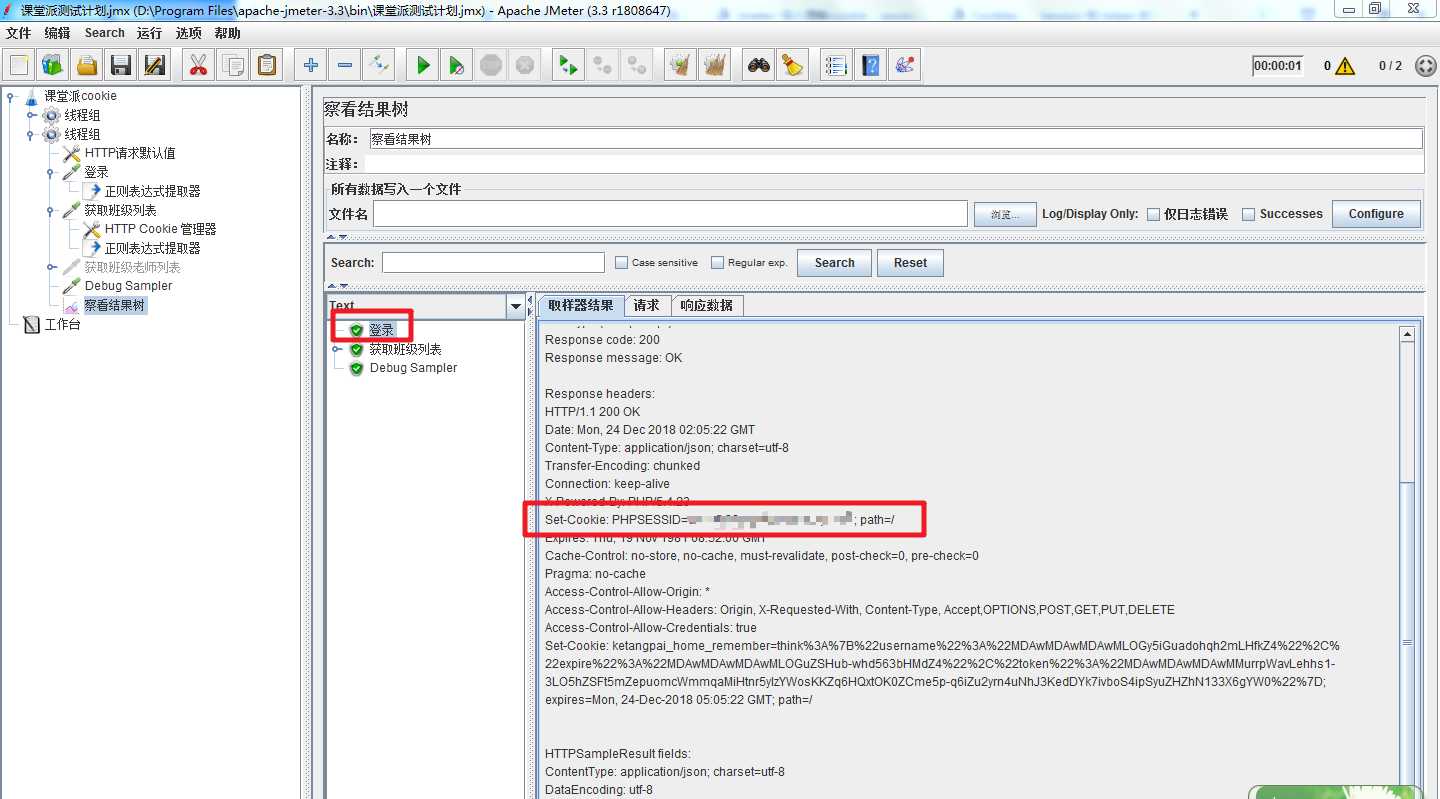Click the running-threads status icon
This screenshot has width=1440, height=799.
(1425, 66)
